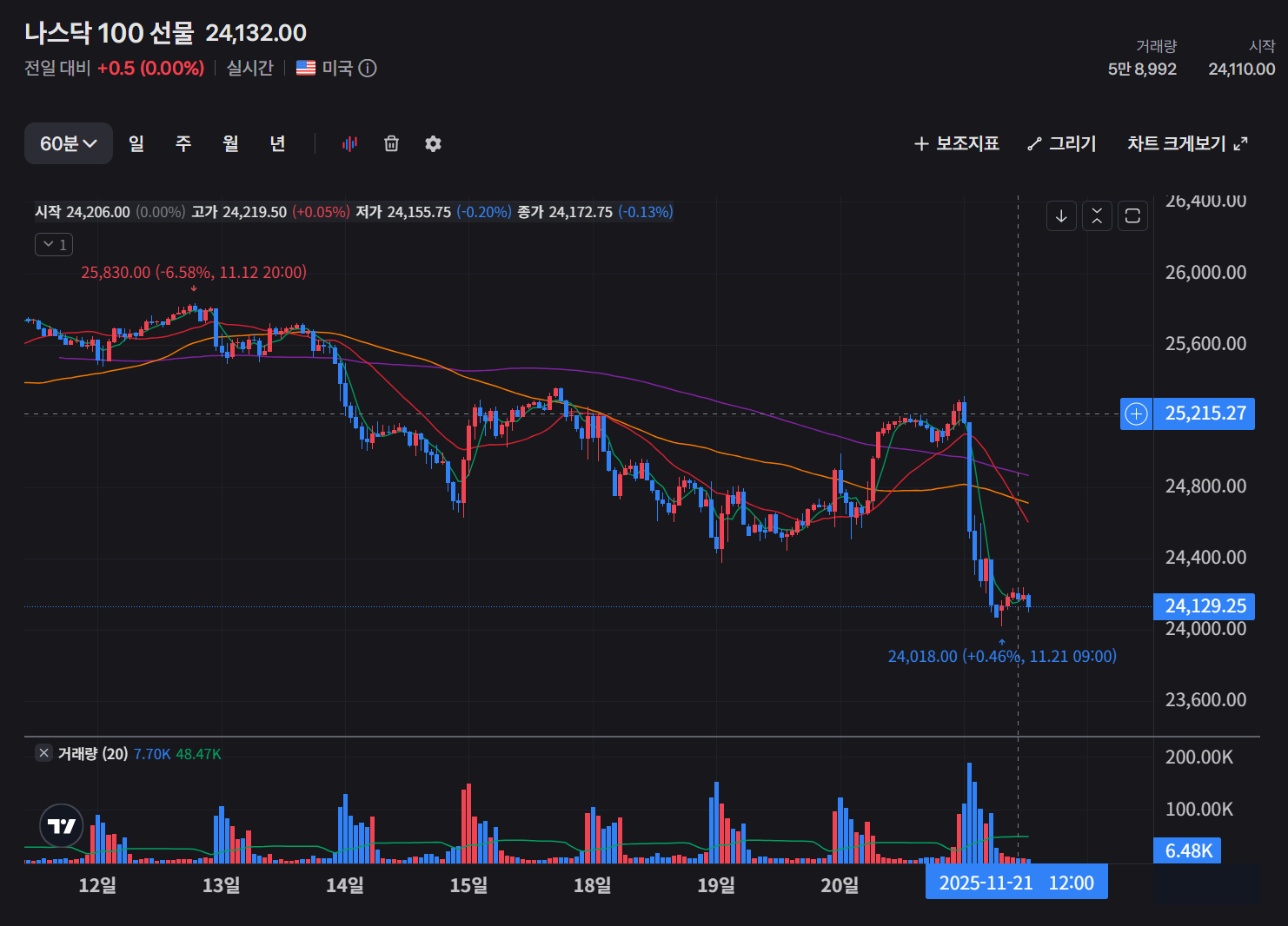
Task: Click the fullscreen pane square icon
Action: [1132, 215]
